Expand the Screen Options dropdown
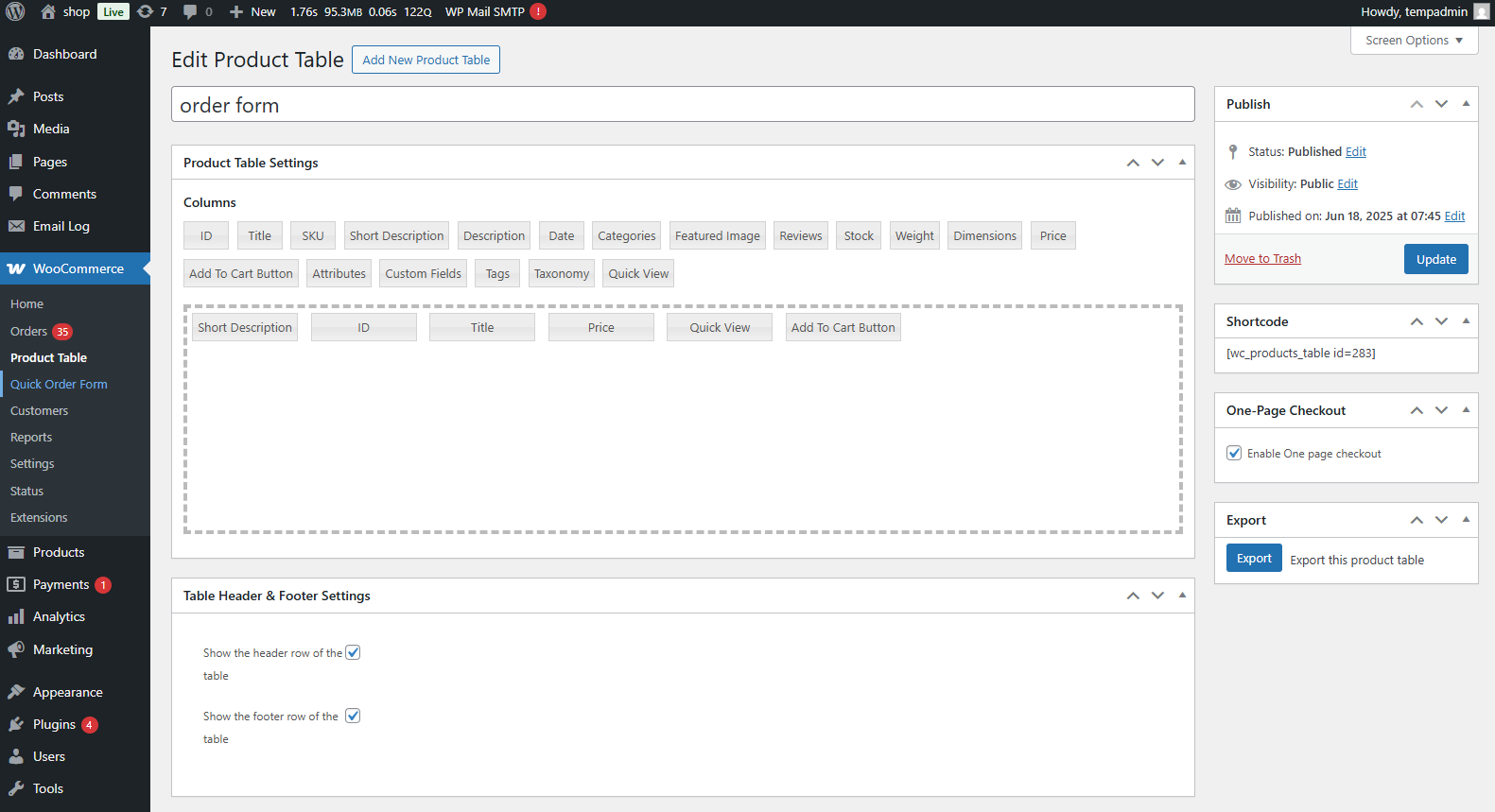Image resolution: width=1495 pixels, height=812 pixels. pos(1414,41)
